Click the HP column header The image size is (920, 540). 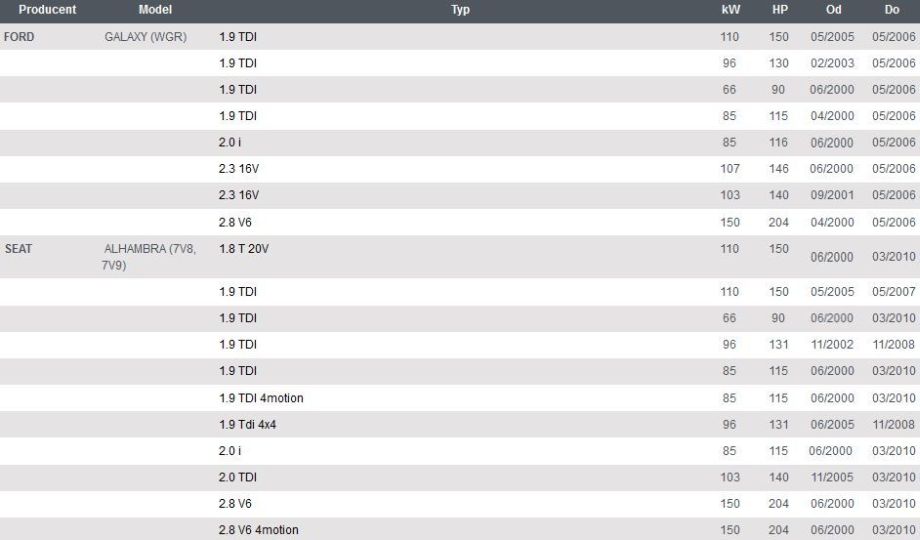click(779, 9)
